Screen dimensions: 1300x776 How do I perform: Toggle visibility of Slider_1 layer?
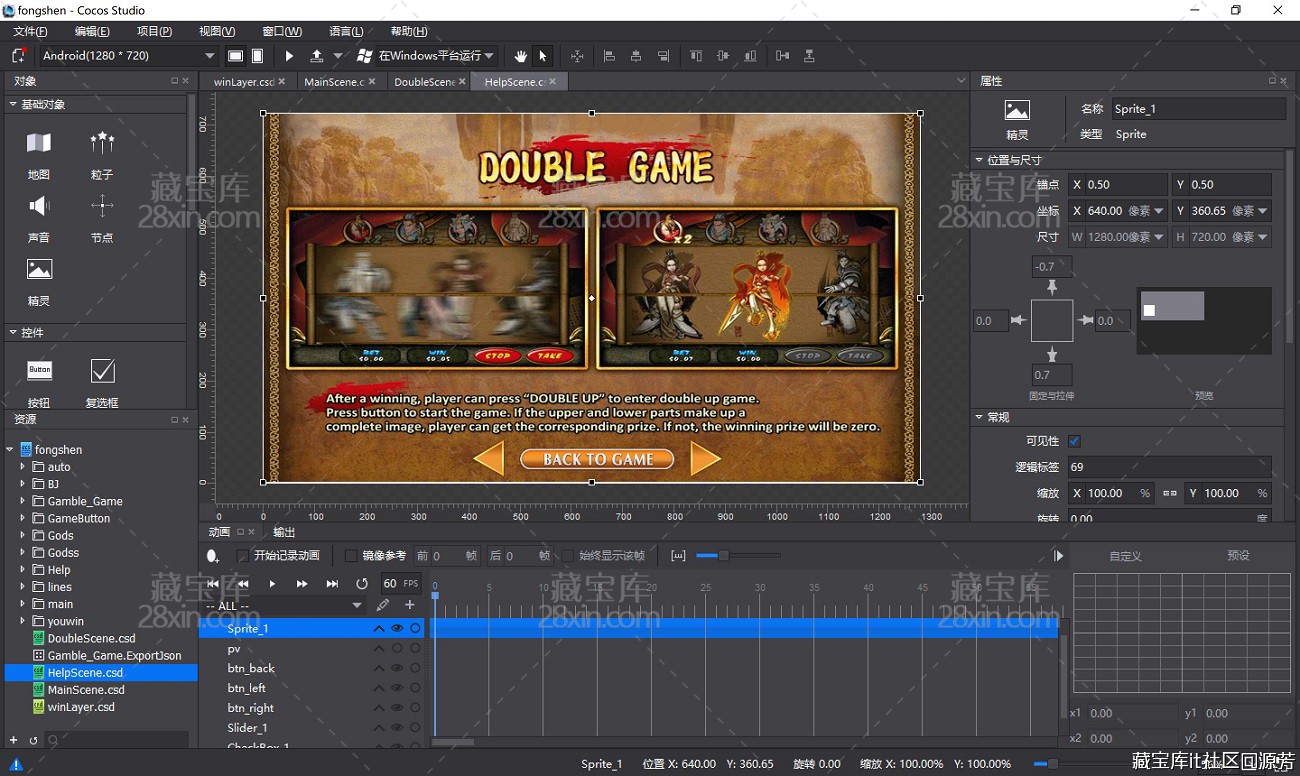pyautogui.click(x=397, y=728)
